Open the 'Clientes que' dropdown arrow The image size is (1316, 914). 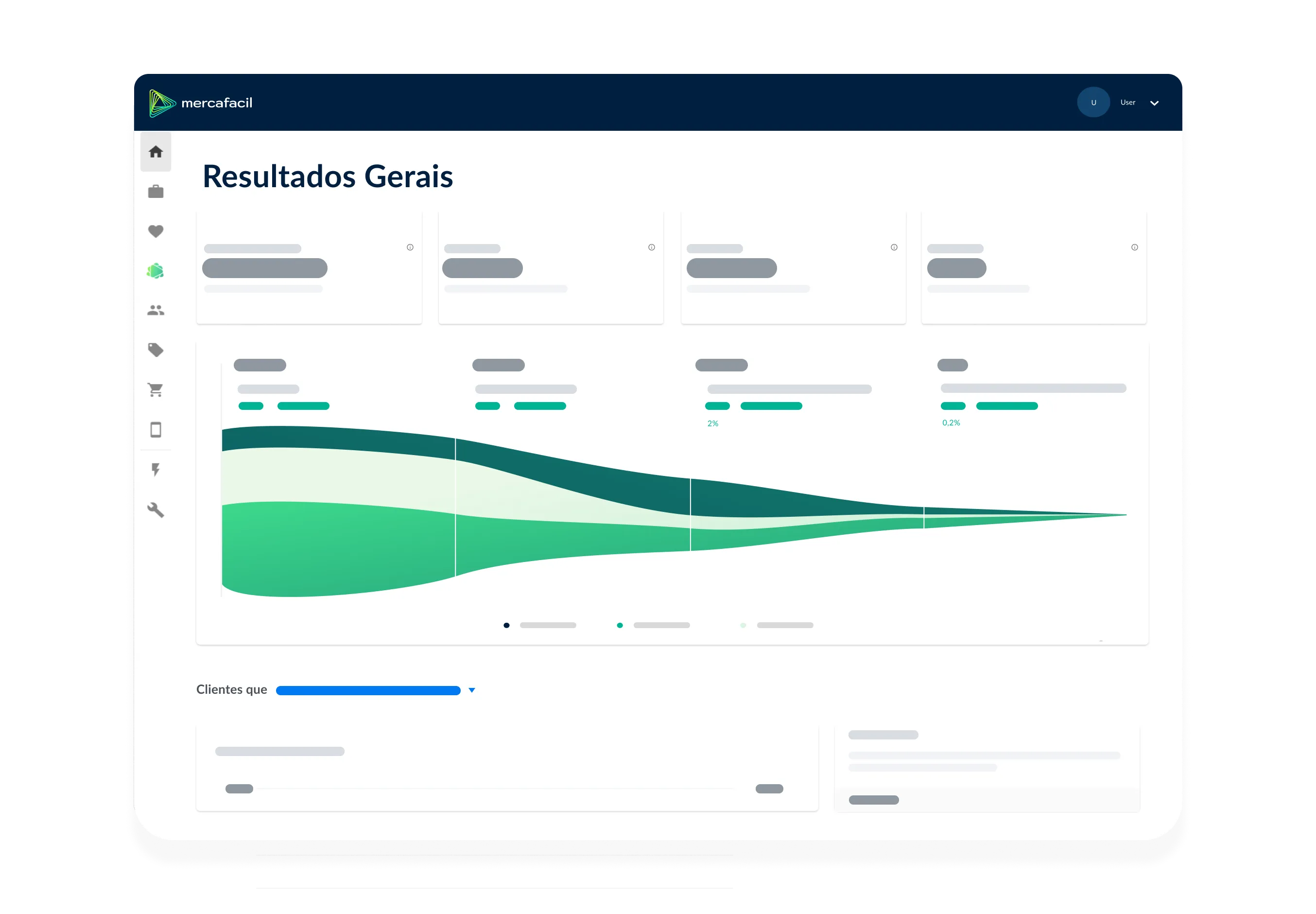coord(472,690)
